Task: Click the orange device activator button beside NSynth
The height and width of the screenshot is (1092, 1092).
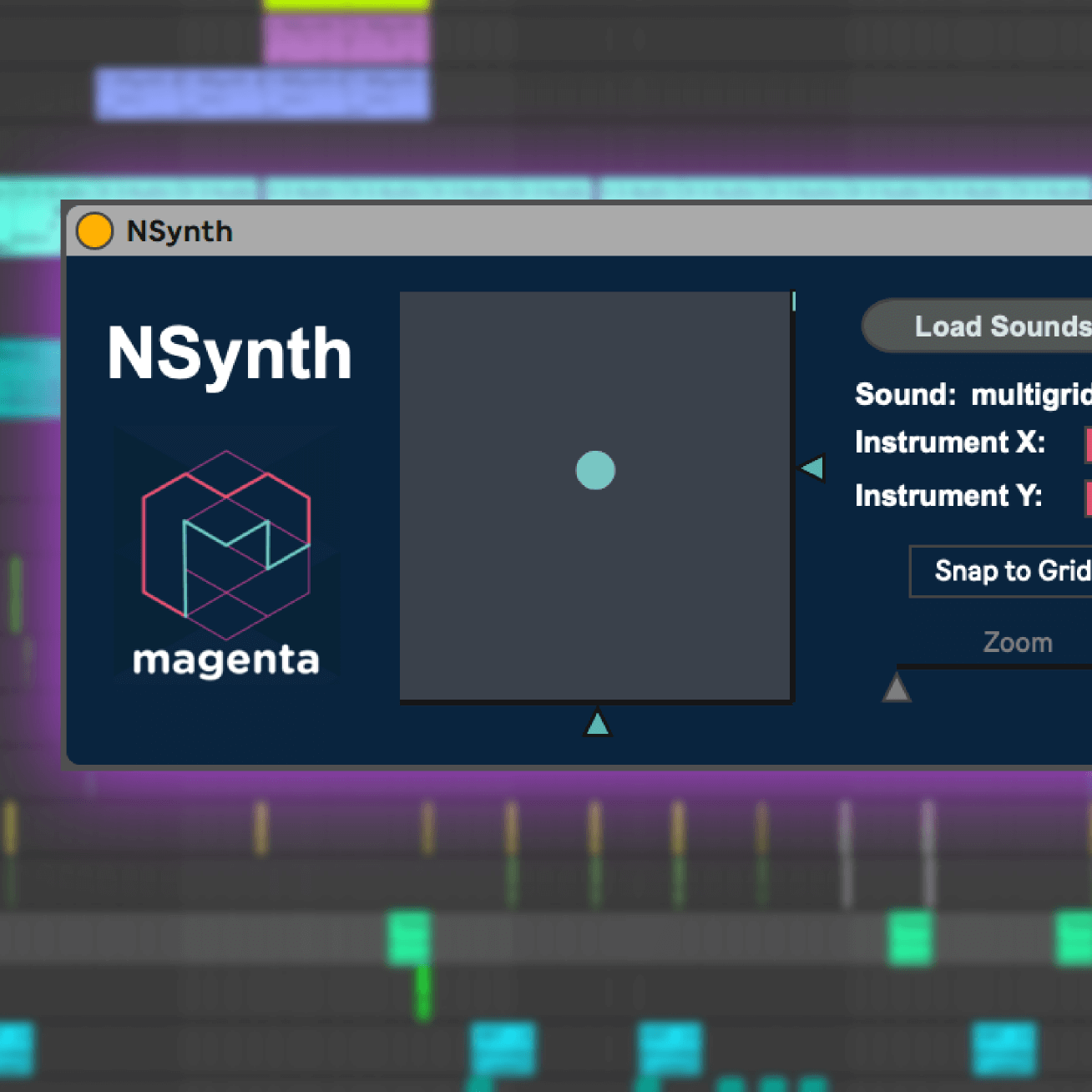Action: 94,231
